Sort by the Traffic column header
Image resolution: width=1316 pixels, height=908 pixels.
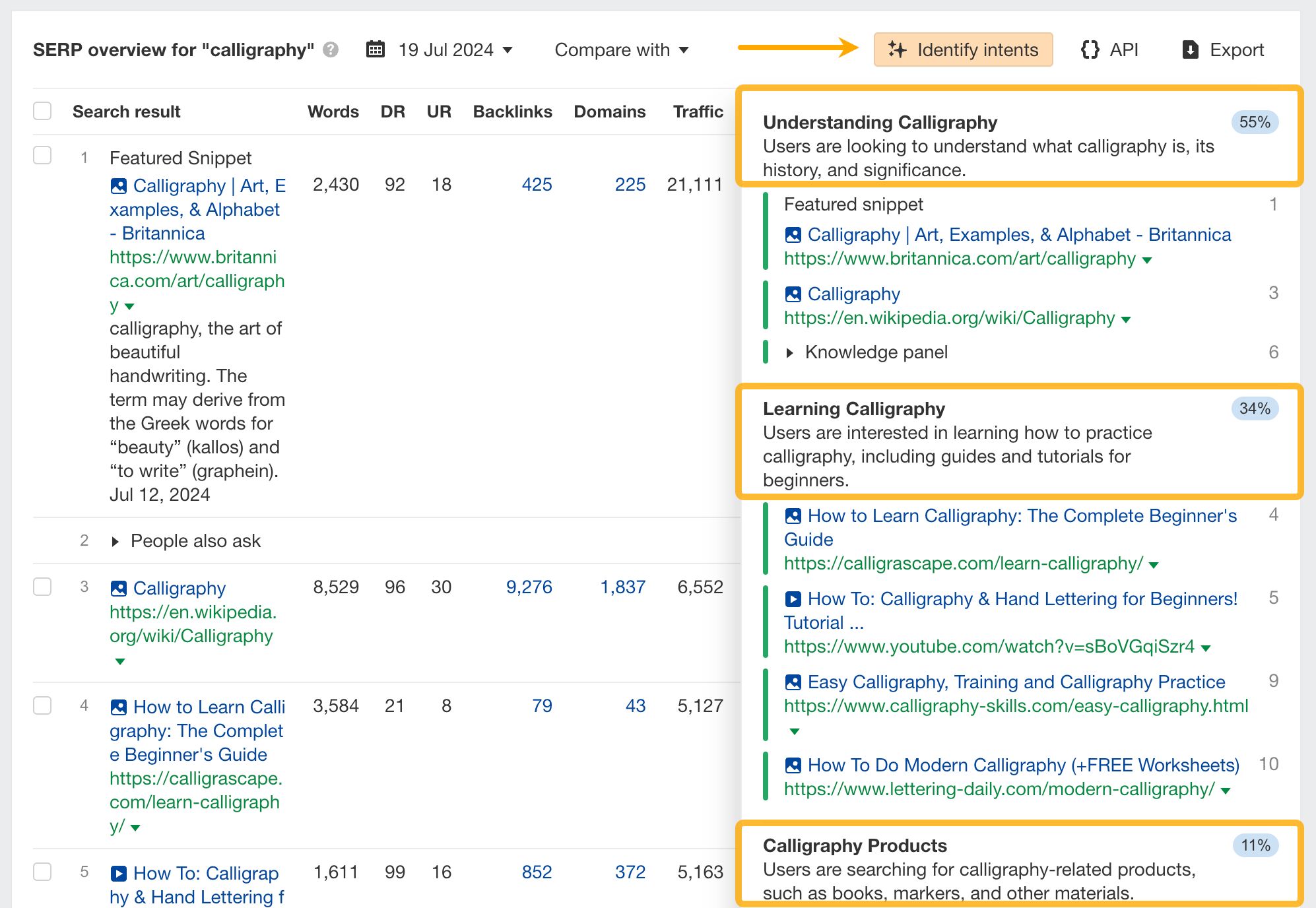tap(698, 112)
